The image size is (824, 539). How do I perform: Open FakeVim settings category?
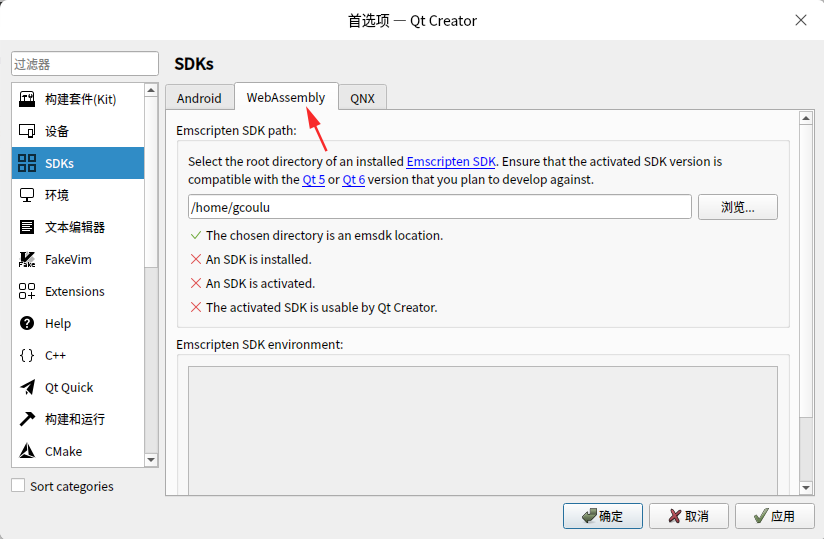pyautogui.click(x=67, y=259)
